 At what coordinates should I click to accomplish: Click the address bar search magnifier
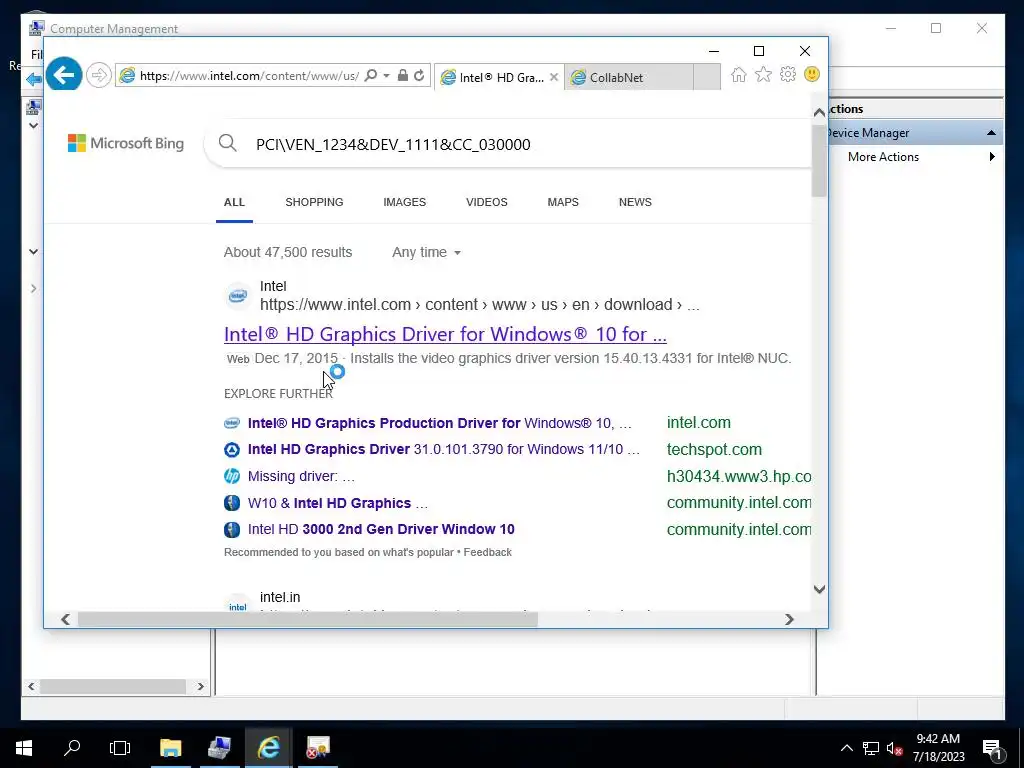[370, 76]
